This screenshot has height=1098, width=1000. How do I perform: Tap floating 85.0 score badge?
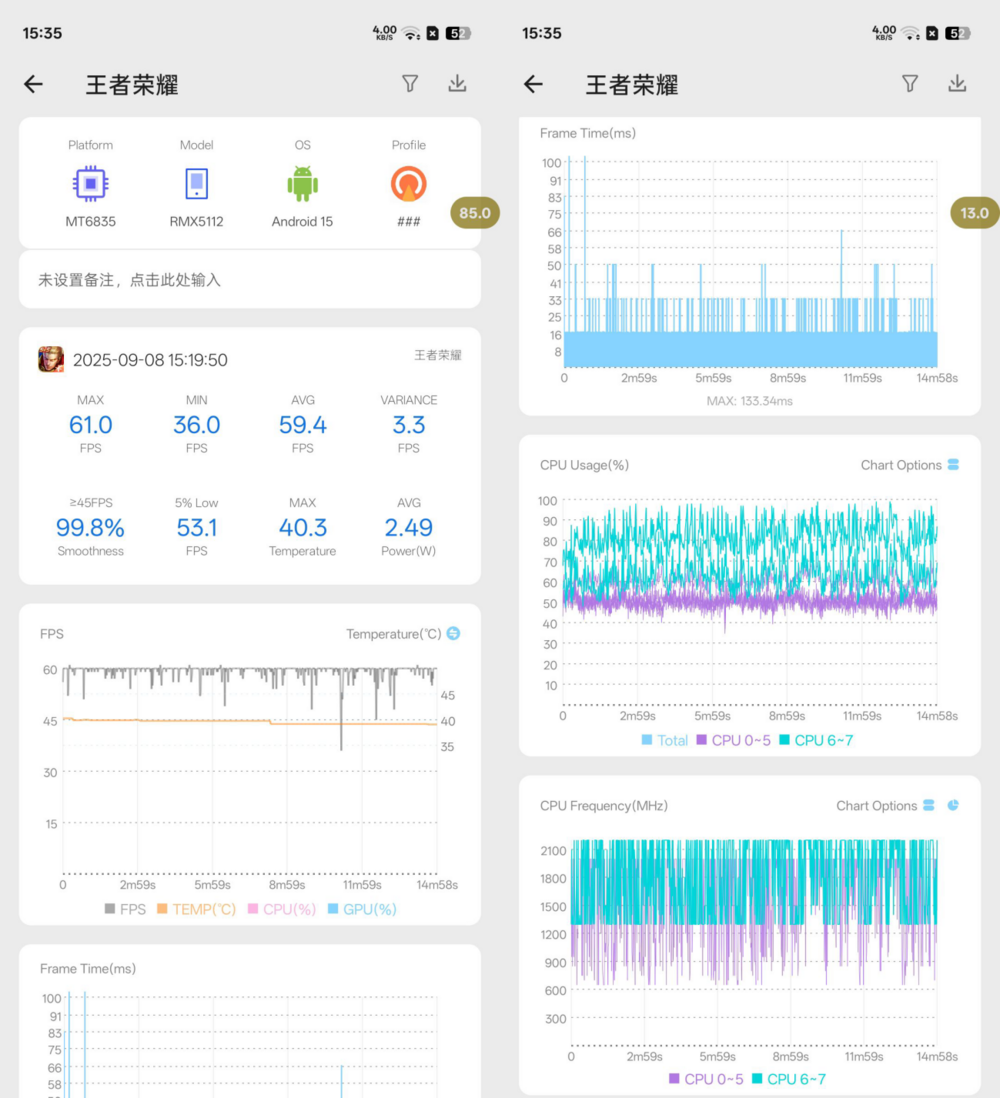tap(475, 213)
